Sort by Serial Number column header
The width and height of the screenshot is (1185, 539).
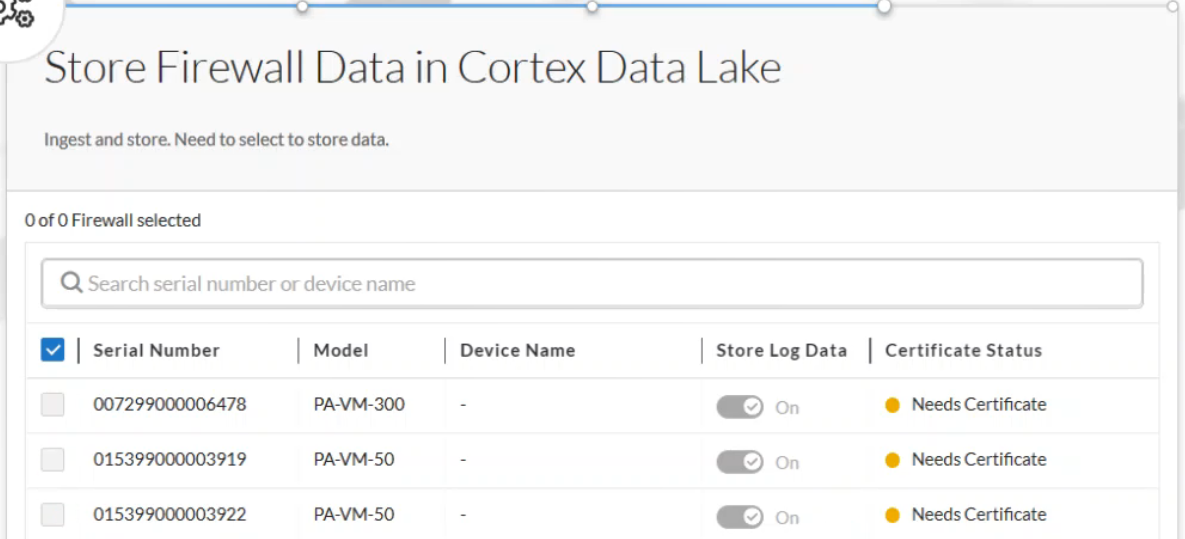pyautogui.click(x=156, y=350)
